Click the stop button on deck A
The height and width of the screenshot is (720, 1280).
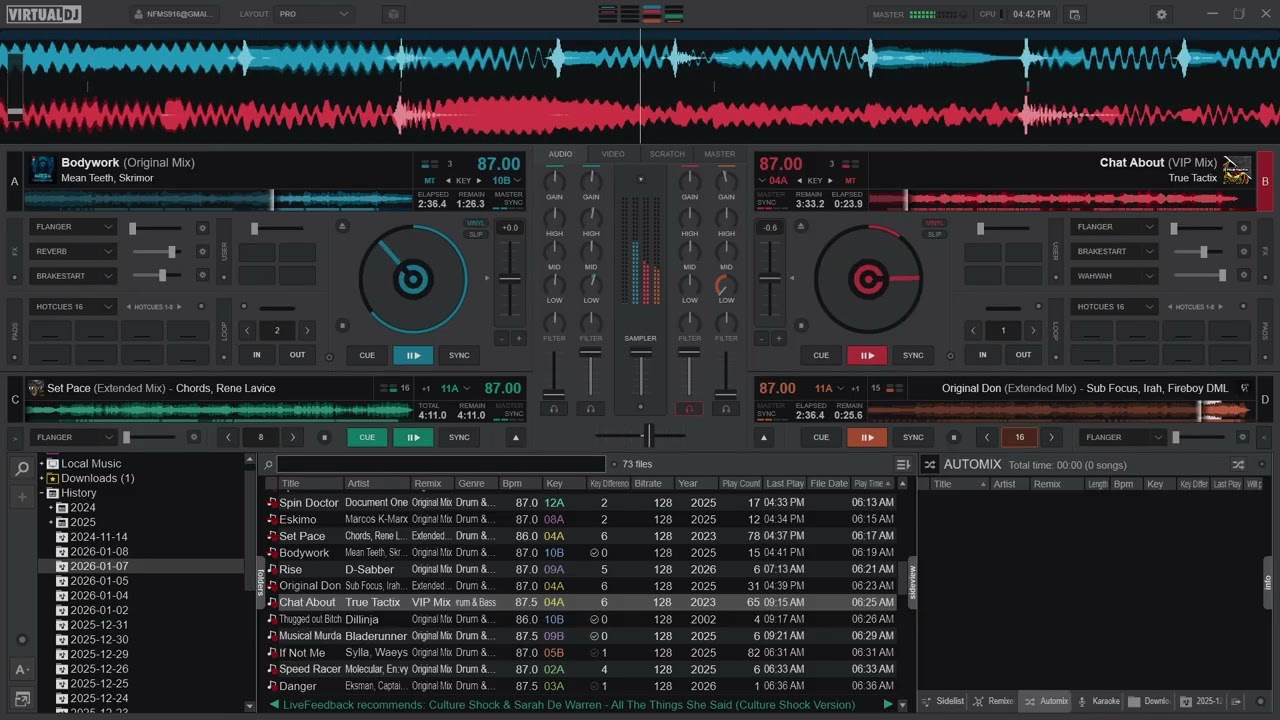click(342, 325)
